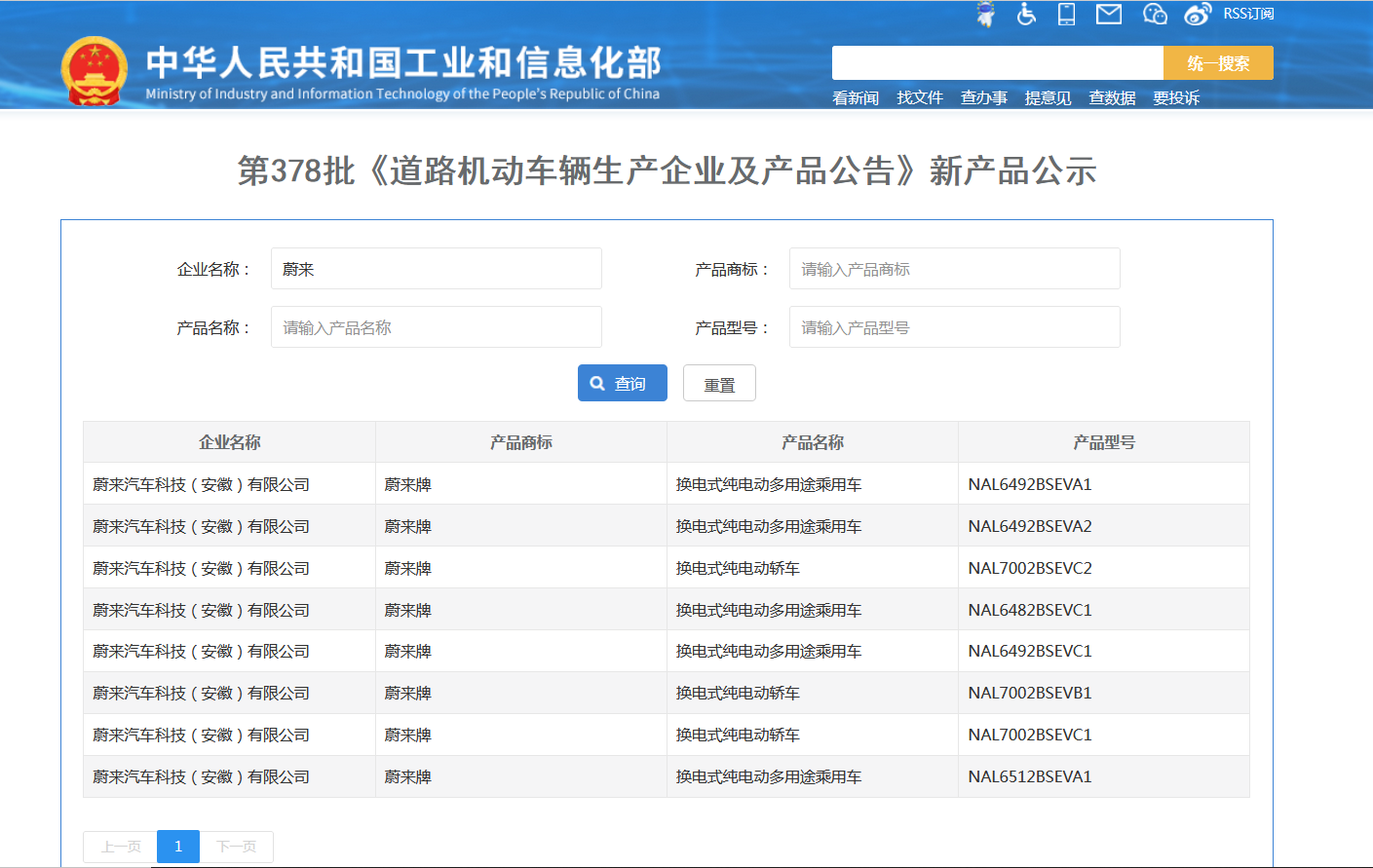
Task: Focus the 产品名称 input field
Action: pos(437,327)
